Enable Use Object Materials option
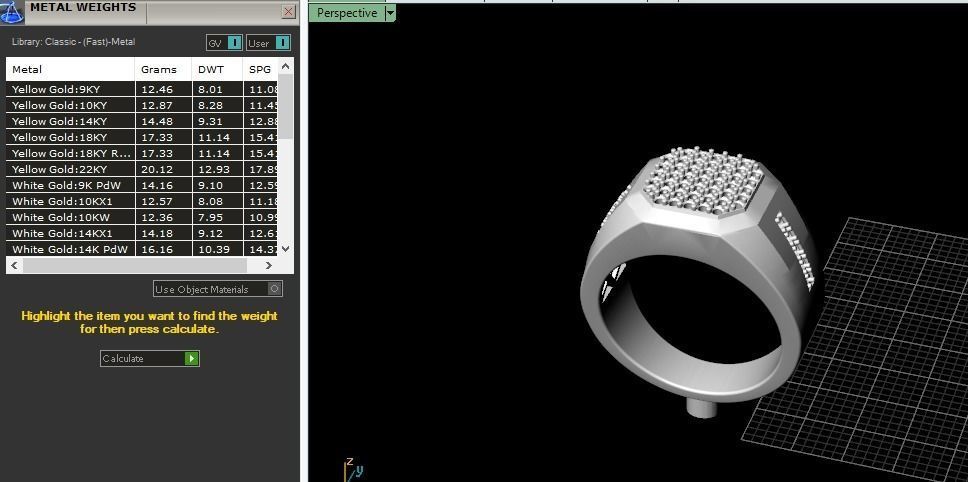968x482 pixels. click(x=218, y=289)
